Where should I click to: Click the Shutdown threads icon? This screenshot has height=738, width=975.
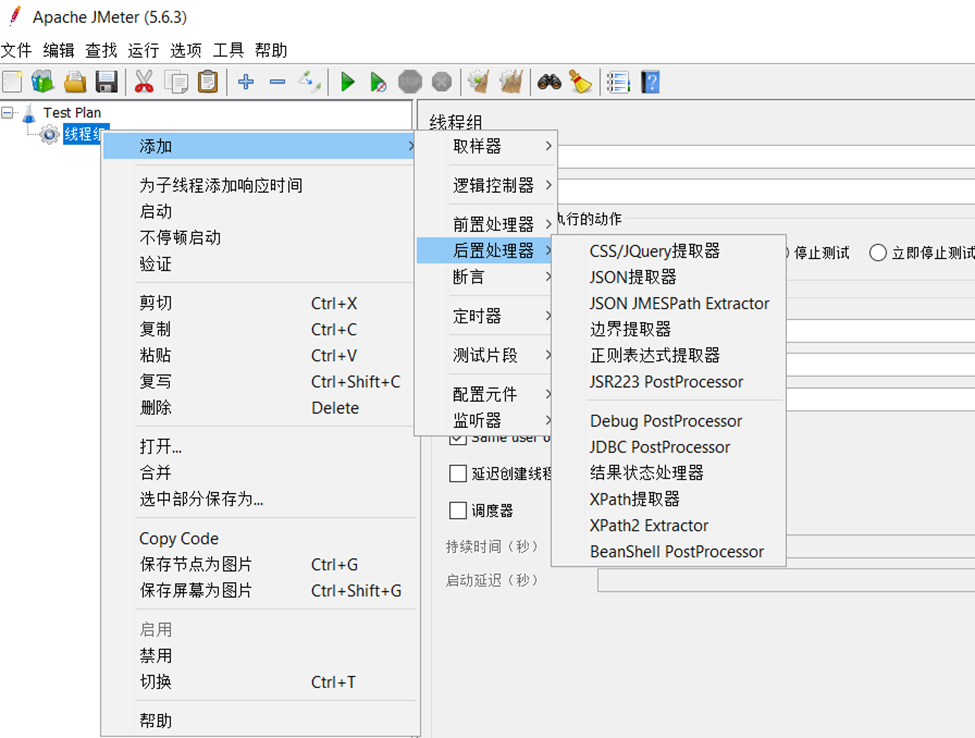click(x=441, y=81)
